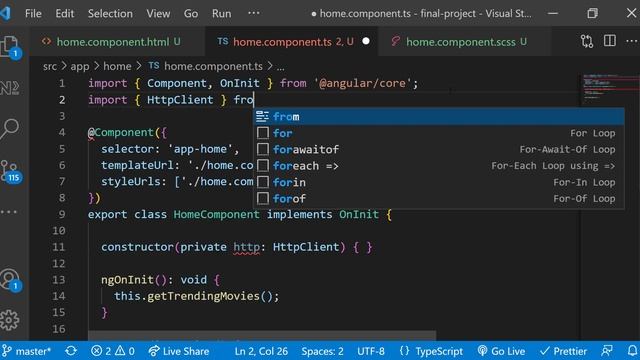Choose 'foreach =>' snippet suggestion
This screenshot has height=360, width=640.
(x=439, y=166)
